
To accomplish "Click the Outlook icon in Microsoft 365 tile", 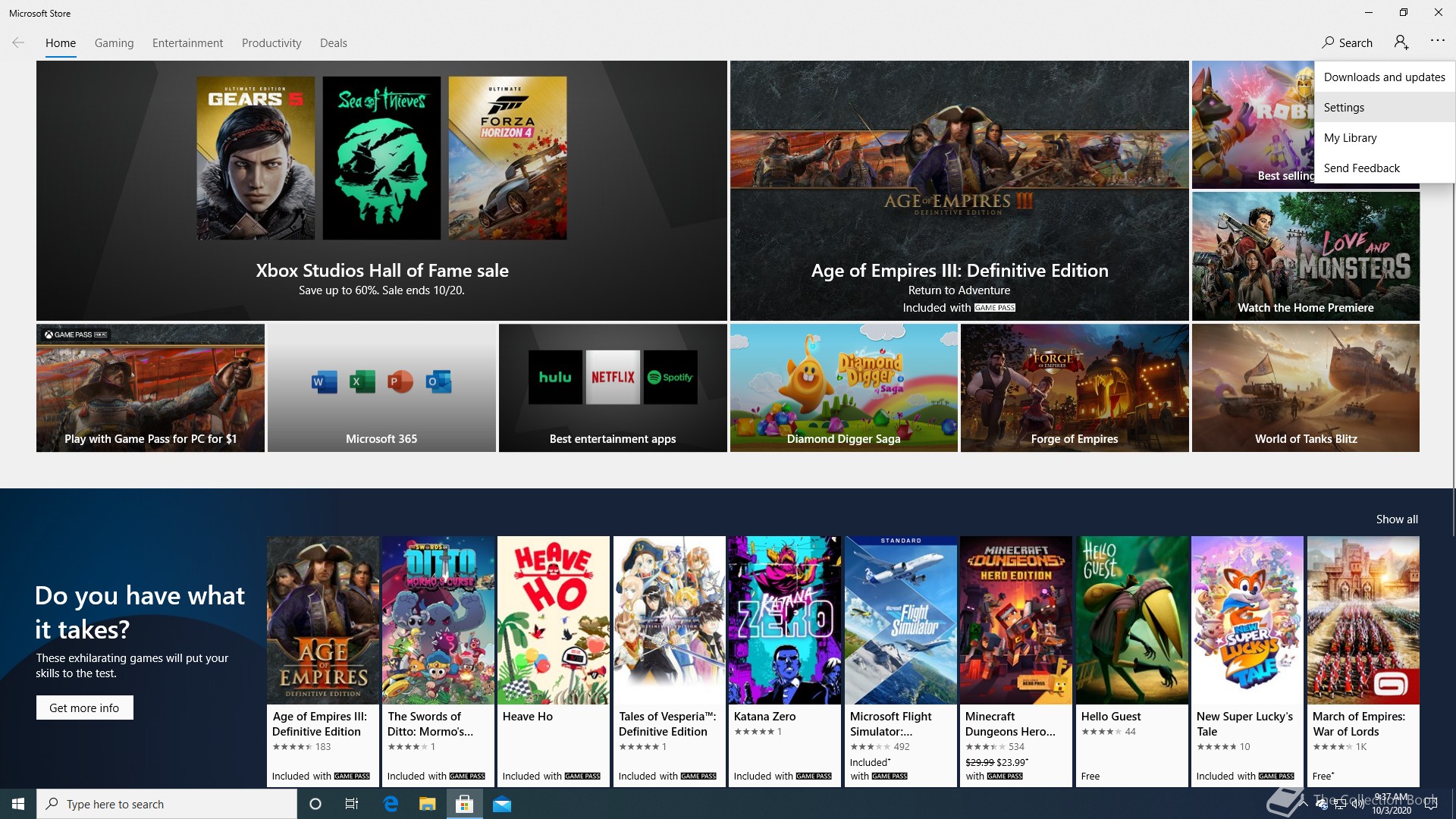I will click(438, 381).
